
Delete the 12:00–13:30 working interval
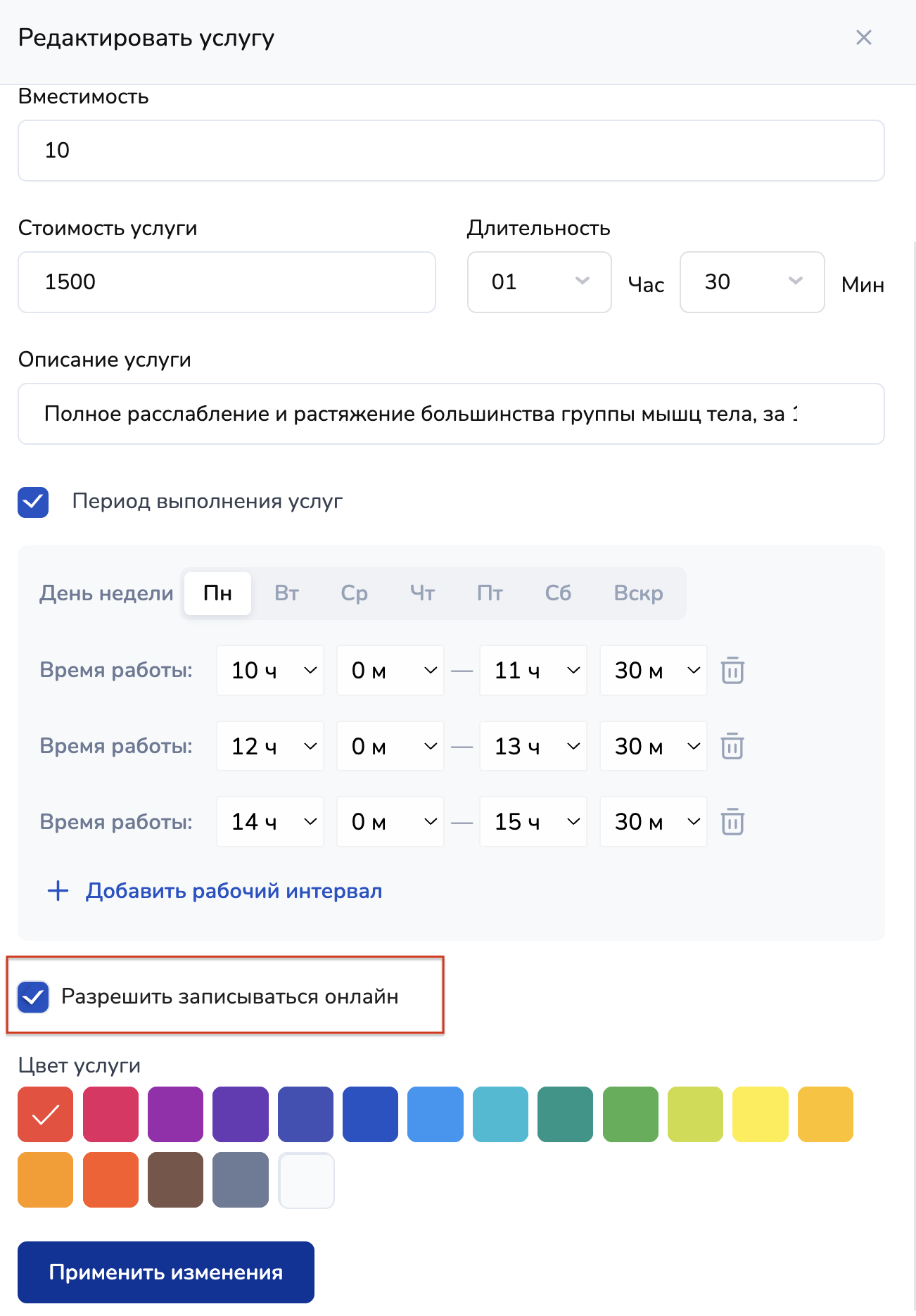732,746
